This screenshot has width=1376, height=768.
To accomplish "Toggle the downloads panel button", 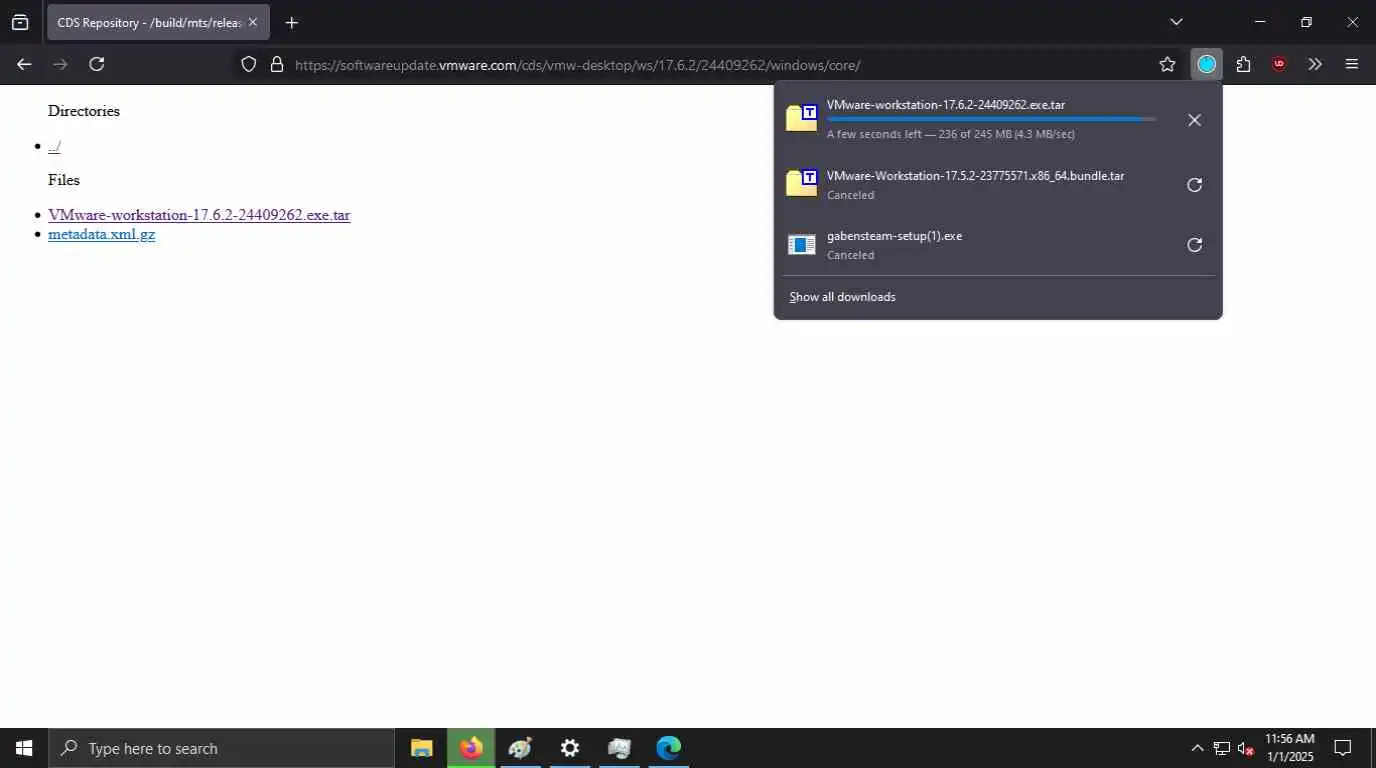I will (1207, 64).
